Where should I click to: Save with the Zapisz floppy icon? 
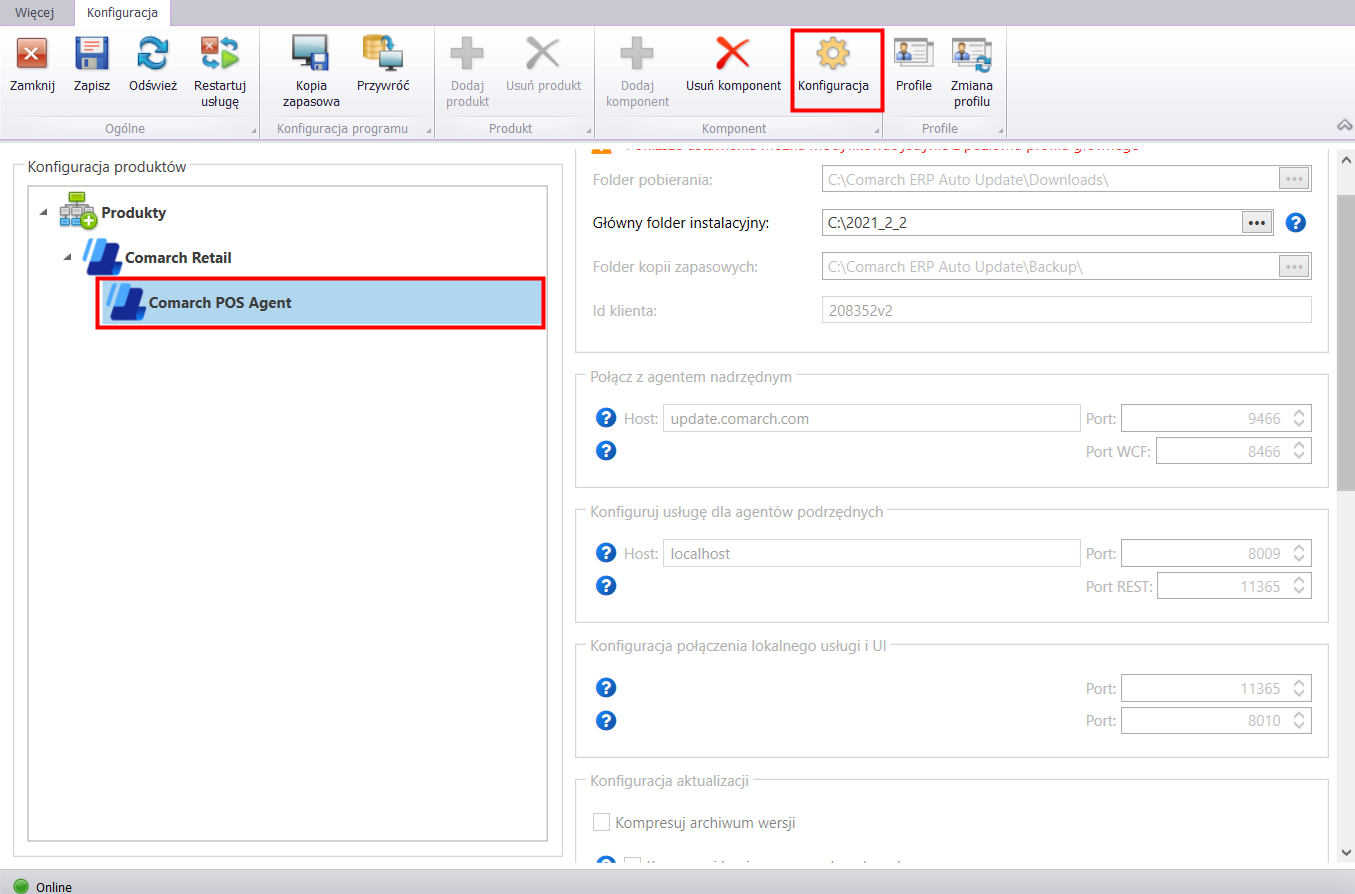(x=92, y=52)
